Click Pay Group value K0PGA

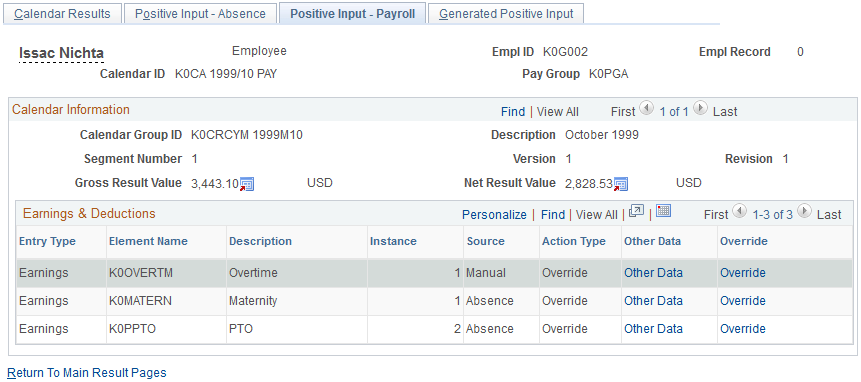point(608,74)
